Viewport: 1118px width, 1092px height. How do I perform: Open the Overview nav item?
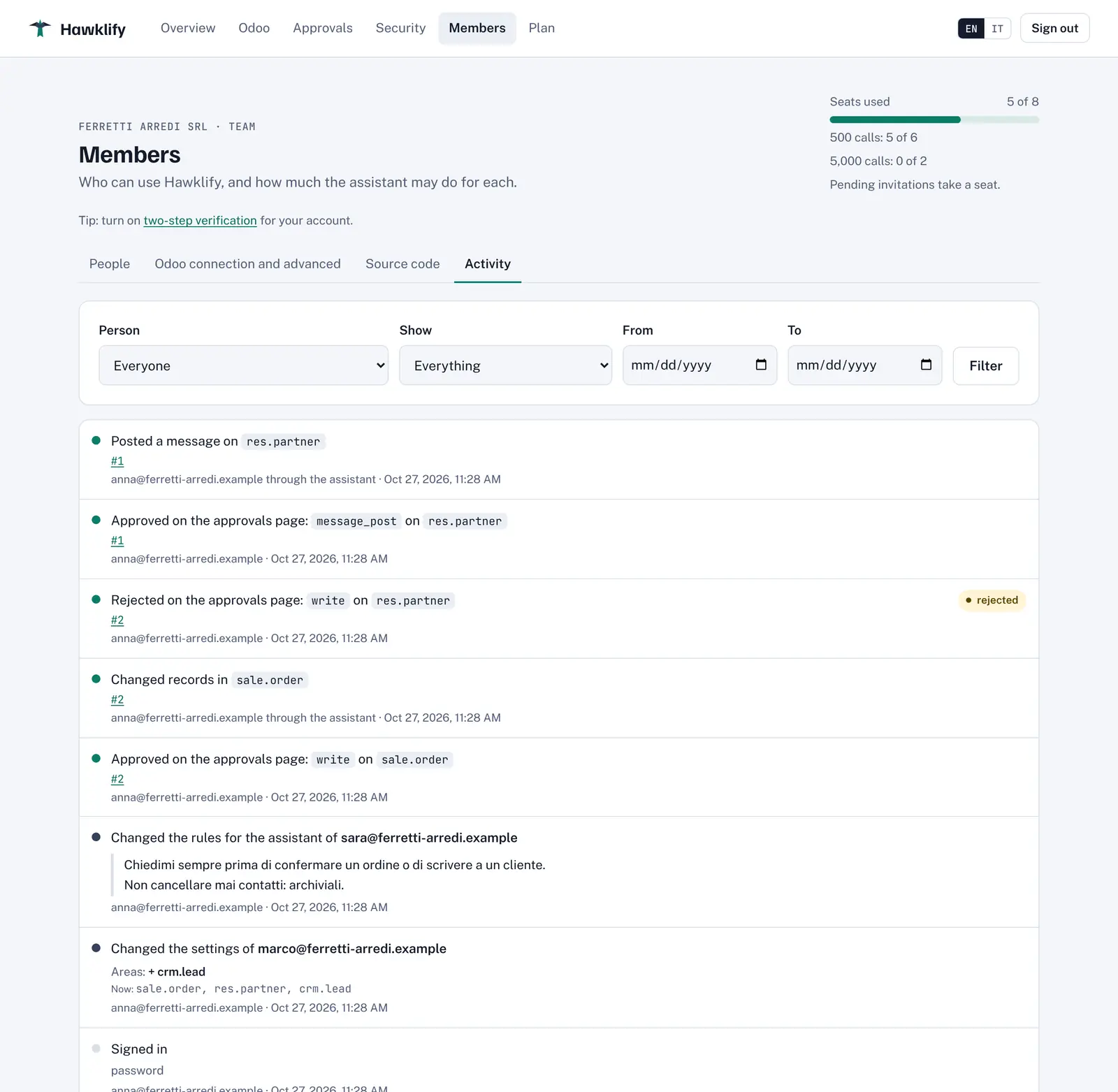click(188, 28)
